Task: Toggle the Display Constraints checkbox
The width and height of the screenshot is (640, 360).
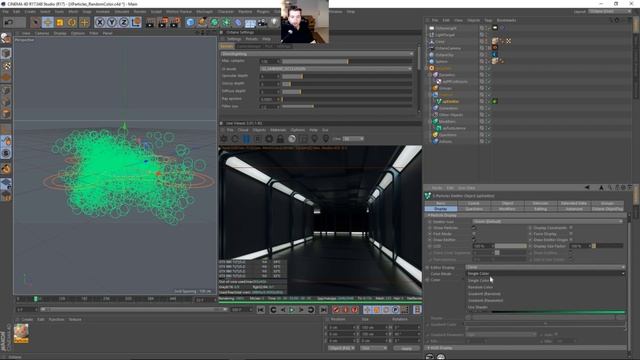Action: point(571,228)
